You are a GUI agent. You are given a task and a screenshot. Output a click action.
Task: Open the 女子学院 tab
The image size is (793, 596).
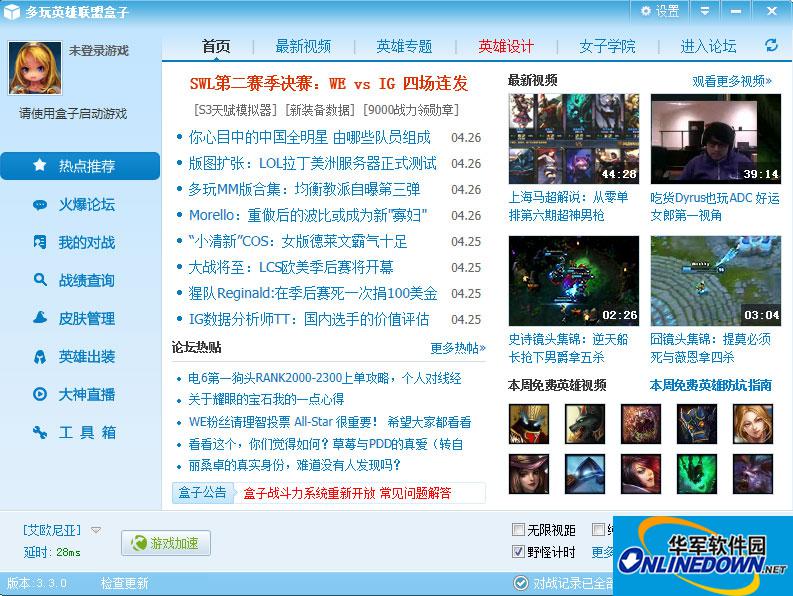coord(607,46)
